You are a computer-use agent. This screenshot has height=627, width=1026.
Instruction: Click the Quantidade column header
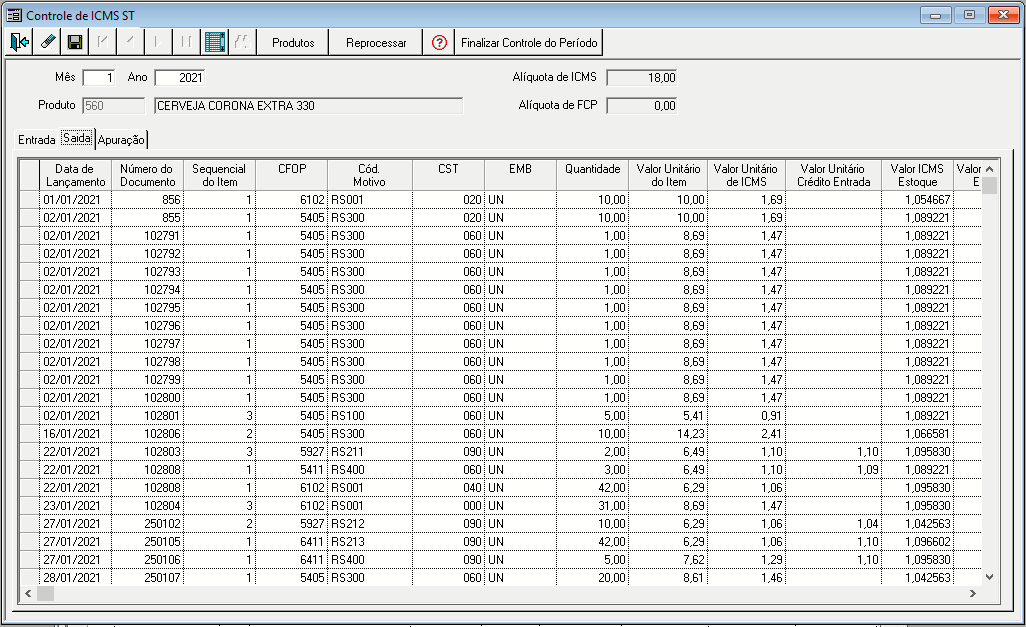tap(592, 175)
